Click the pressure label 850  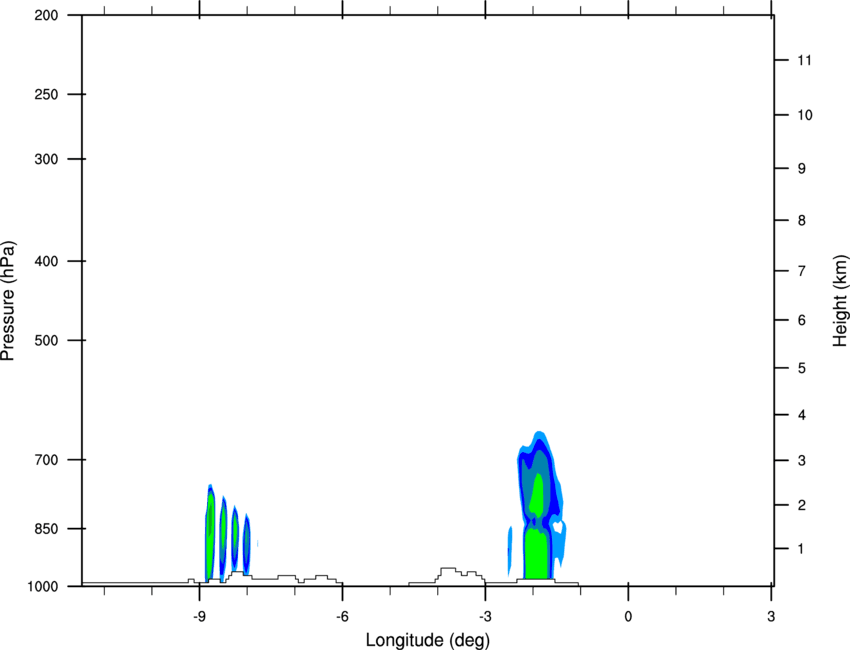point(46,529)
